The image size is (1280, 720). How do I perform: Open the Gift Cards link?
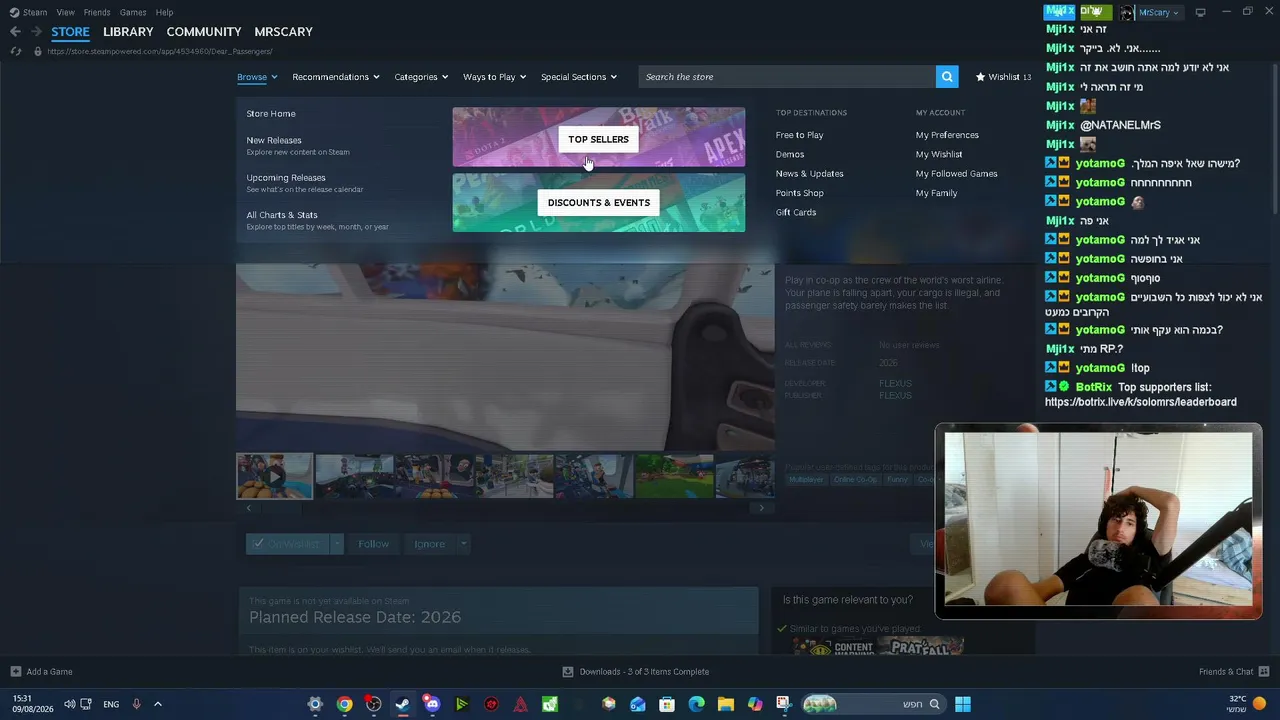796,212
